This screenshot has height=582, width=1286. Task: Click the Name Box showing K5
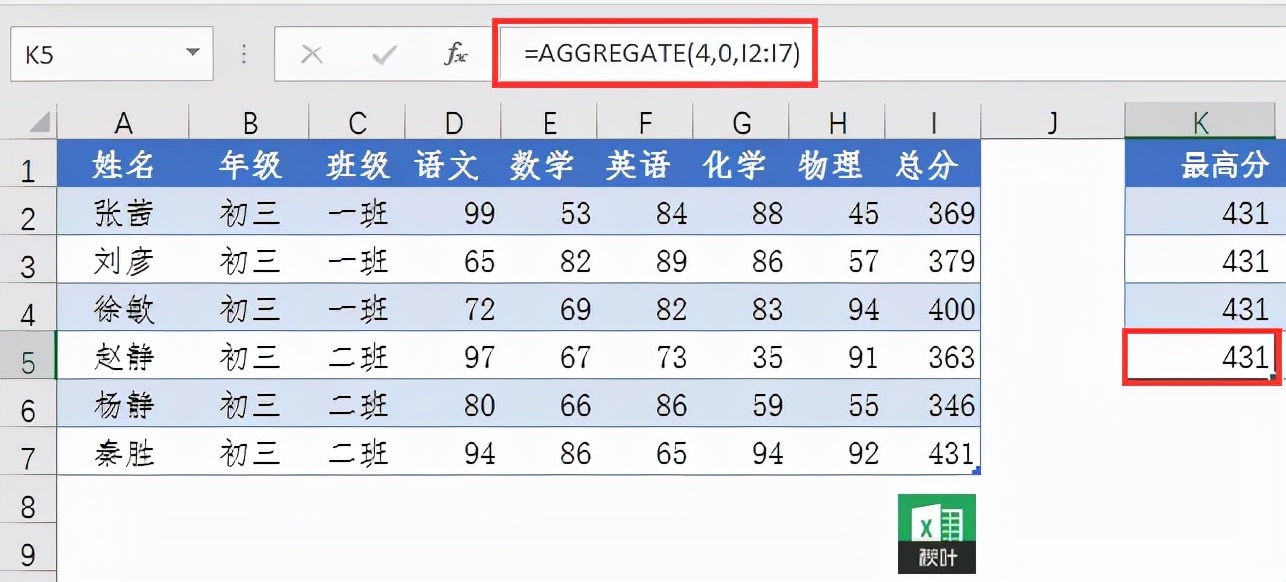tap(112, 54)
